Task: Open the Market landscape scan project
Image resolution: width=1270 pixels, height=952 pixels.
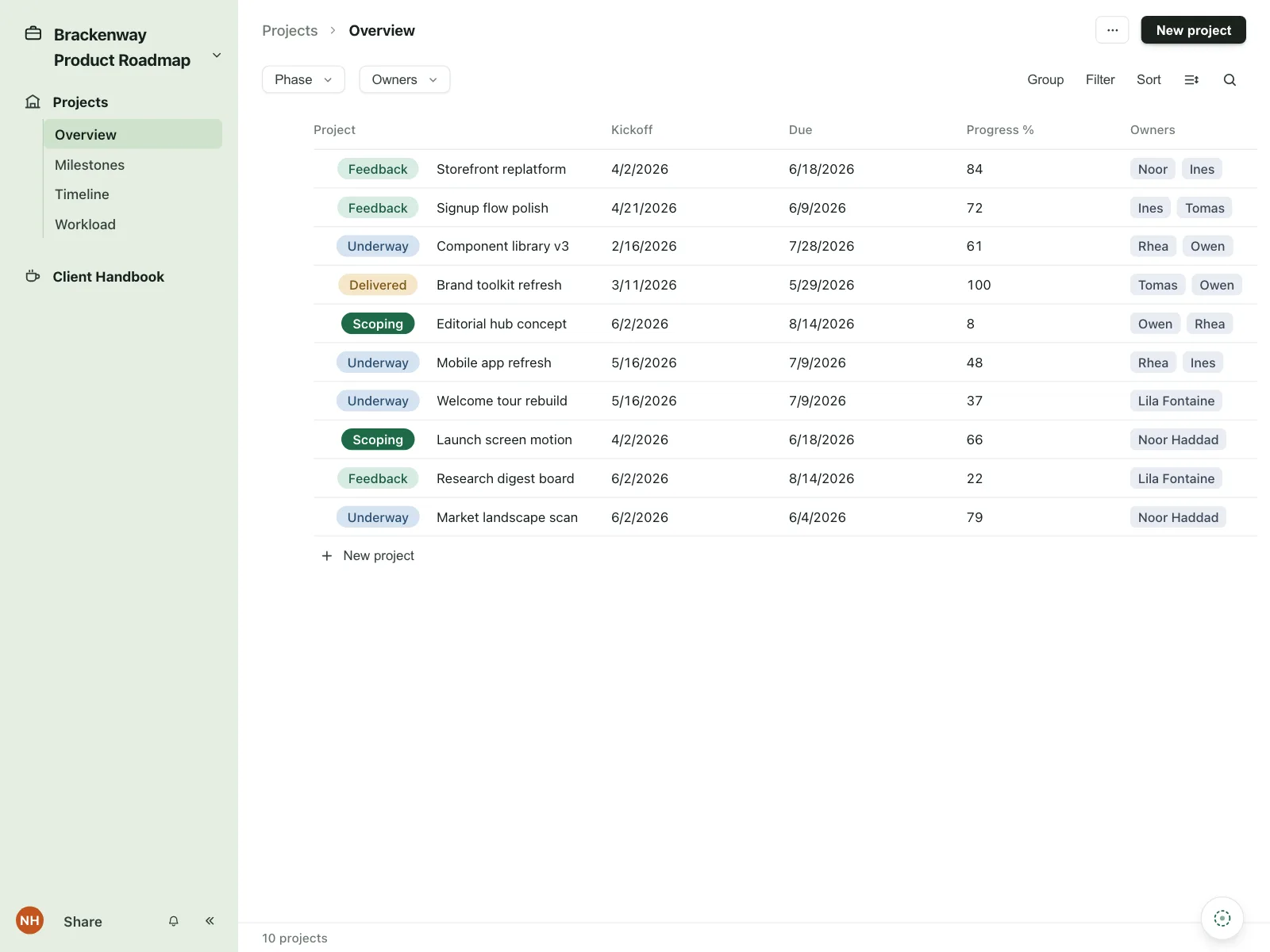Action: pyautogui.click(x=507, y=517)
